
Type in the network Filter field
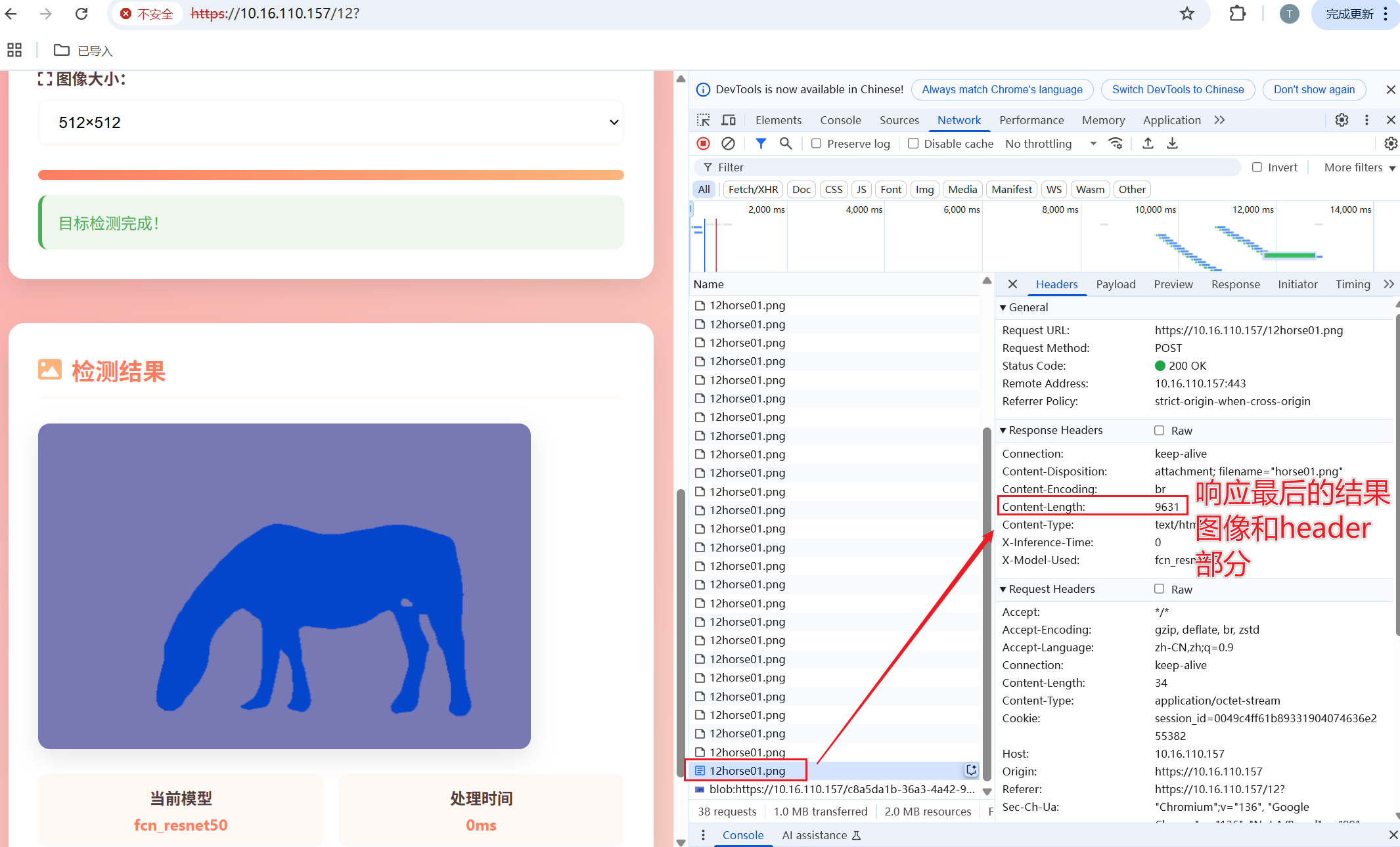coord(972,167)
